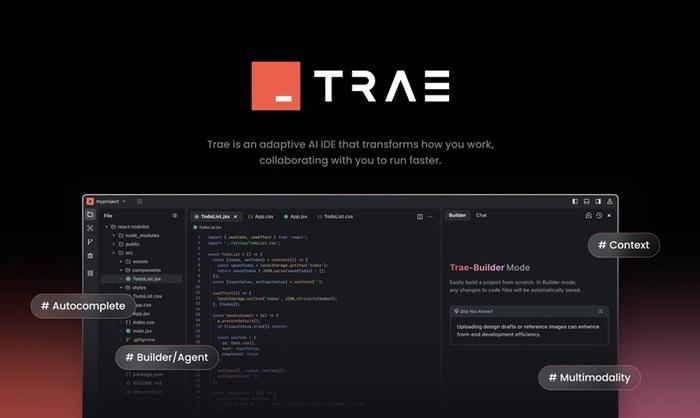Toggle the right side panel layout button
Viewport: 700px width, 418px height.
599,201
